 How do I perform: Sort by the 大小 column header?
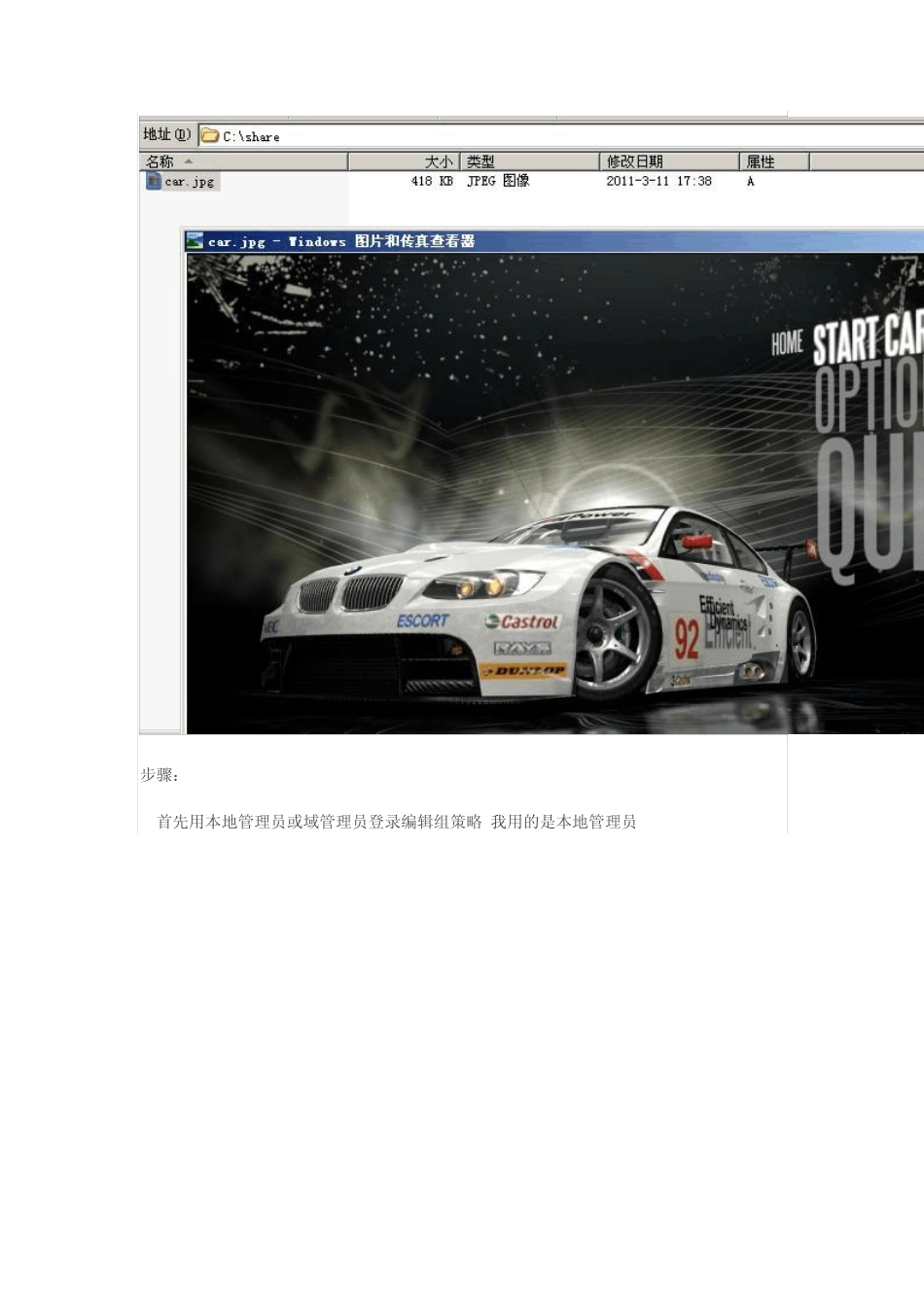coord(404,161)
